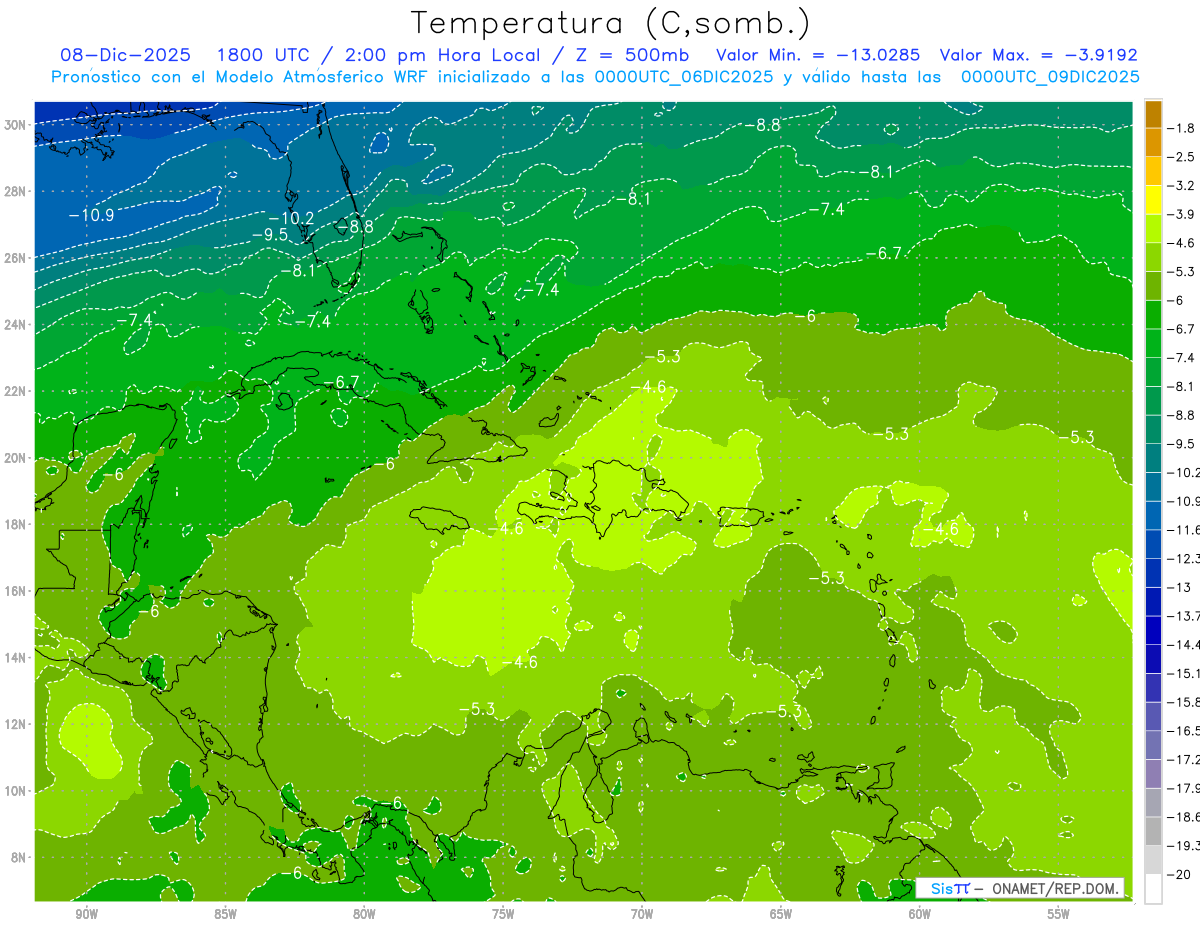Click the "24N" latitude axis label
This screenshot has height=927, width=1200.
[16, 324]
